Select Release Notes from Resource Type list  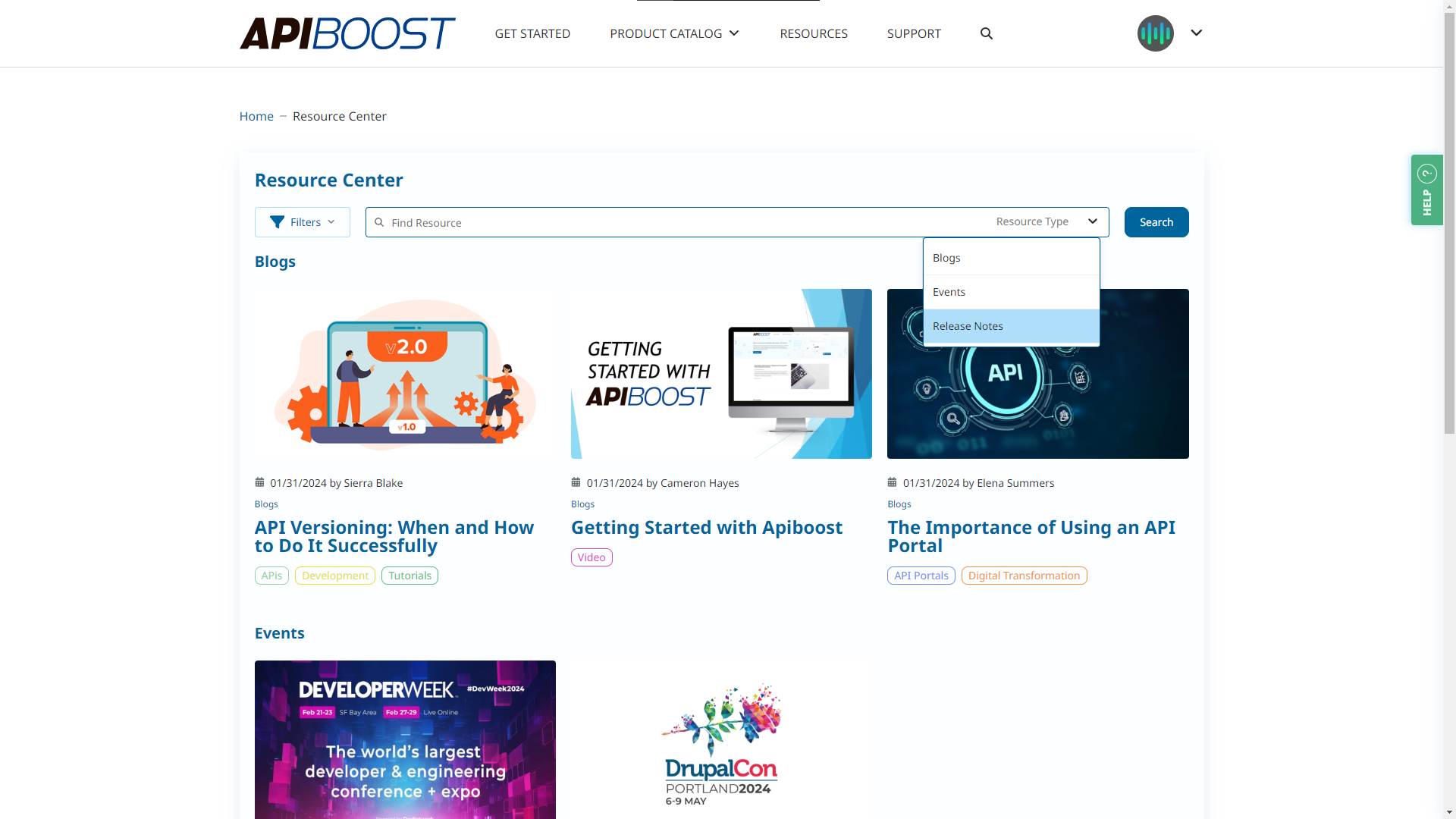point(1011,326)
